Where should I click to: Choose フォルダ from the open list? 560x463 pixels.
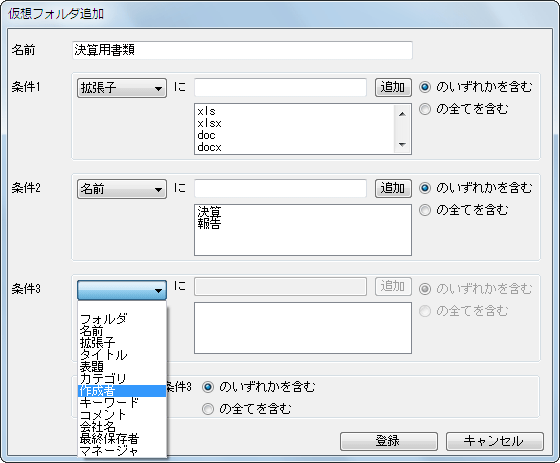point(122,319)
